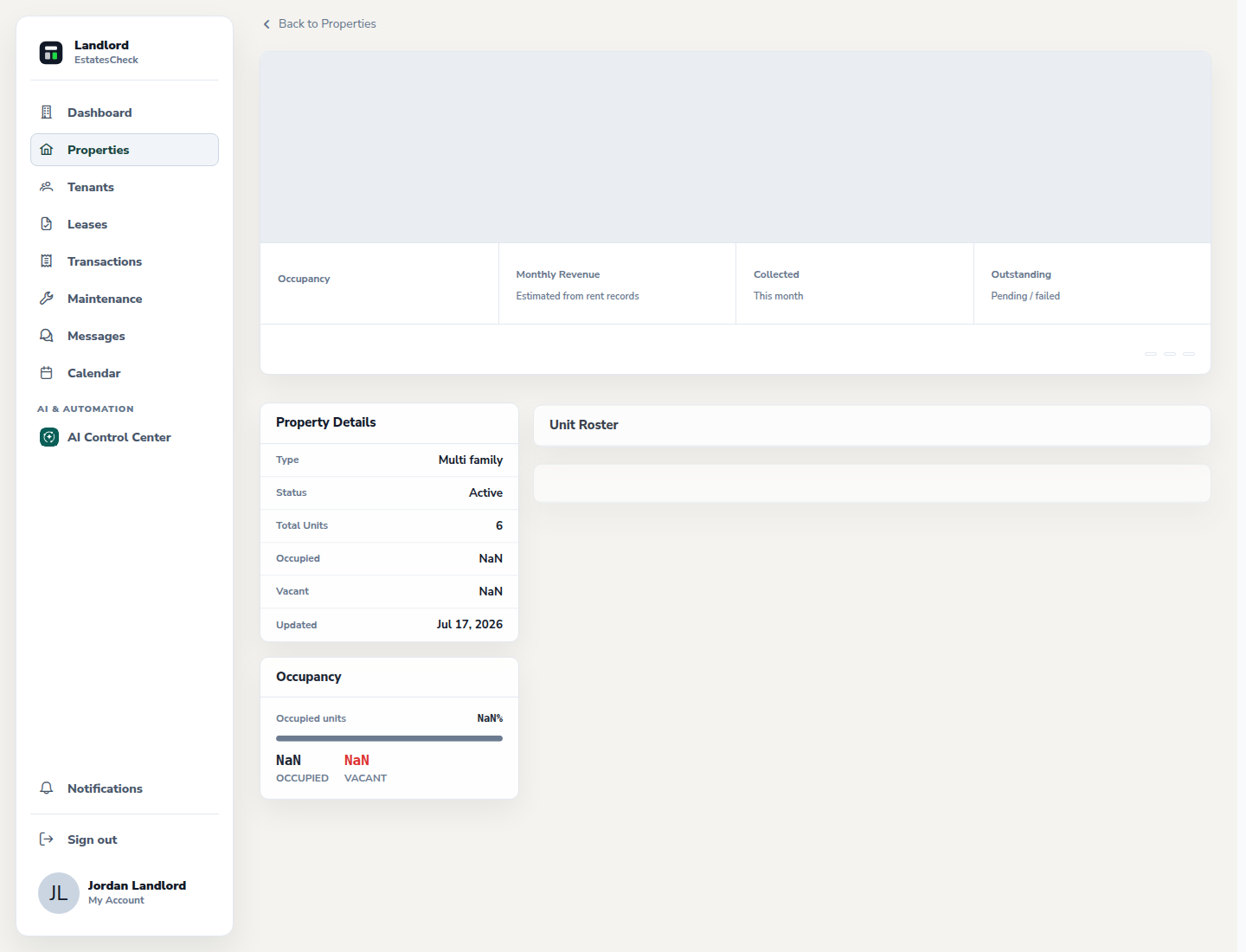1246x952 pixels.
Task: Click the property image placeholder banner
Action: [735, 147]
